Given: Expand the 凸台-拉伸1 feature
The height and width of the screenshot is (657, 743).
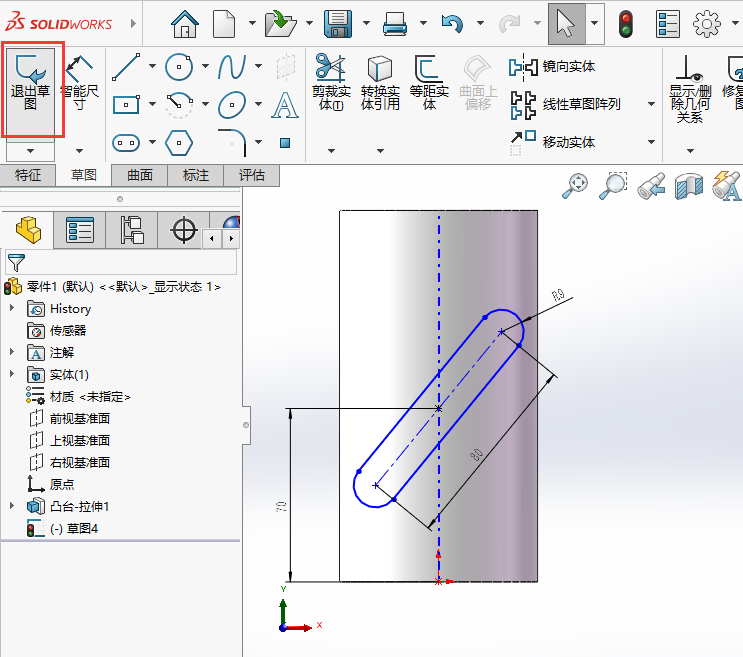Looking at the screenshot, I should coord(12,505).
